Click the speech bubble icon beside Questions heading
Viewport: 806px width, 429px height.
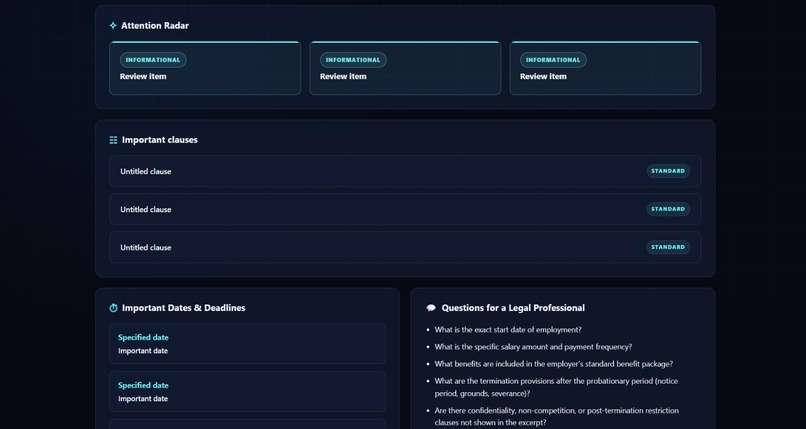(431, 308)
